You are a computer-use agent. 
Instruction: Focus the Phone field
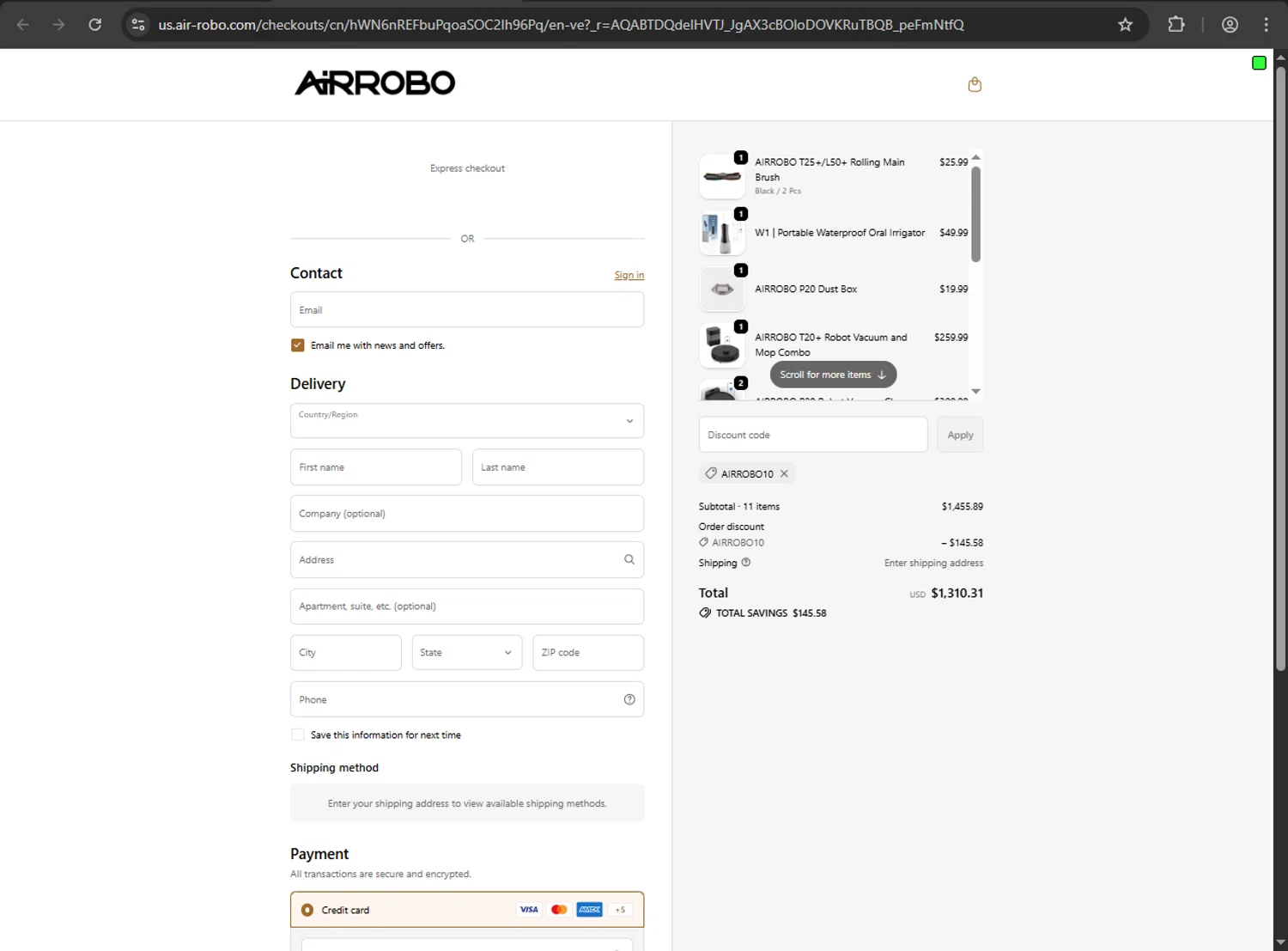467,699
